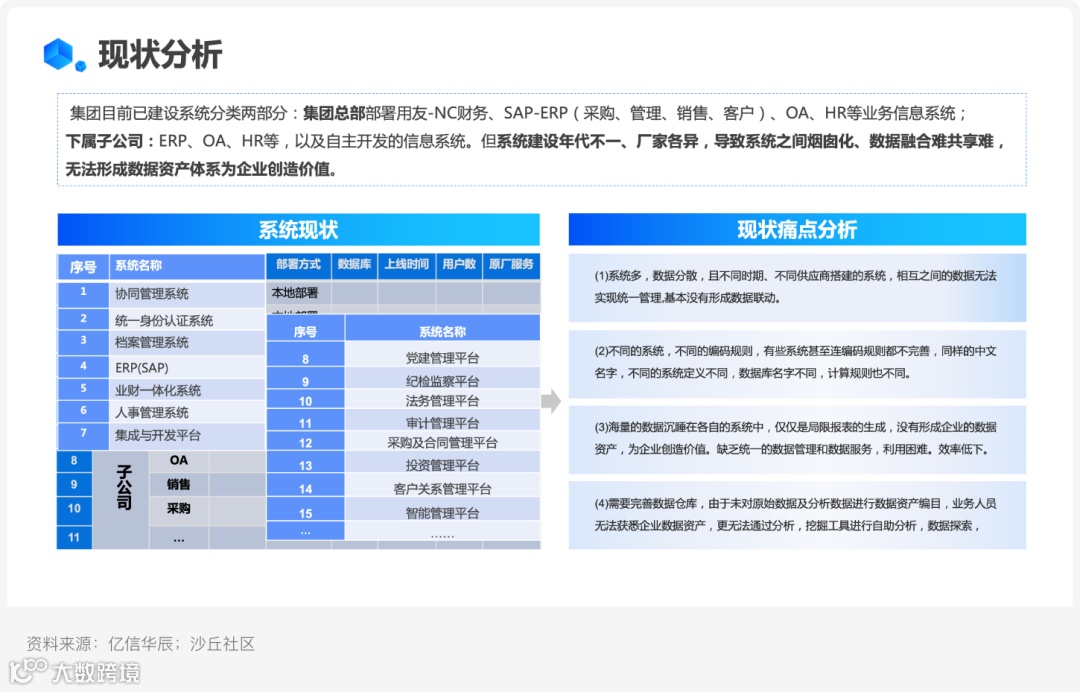Click the 销售 cell under 子公司
Image resolution: width=1080 pixels, height=692 pixels.
coord(178,485)
